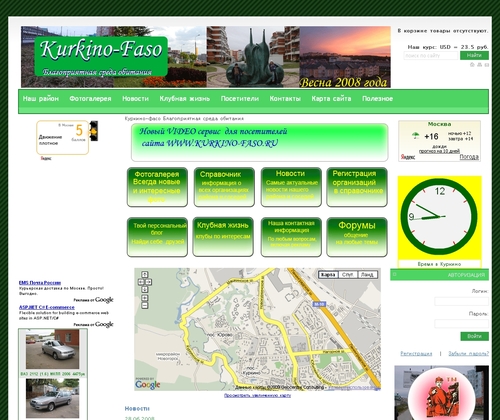Image resolution: width=500 pixels, height=420 pixels.
Task: Open the Регистрация link
Action: click(x=416, y=354)
